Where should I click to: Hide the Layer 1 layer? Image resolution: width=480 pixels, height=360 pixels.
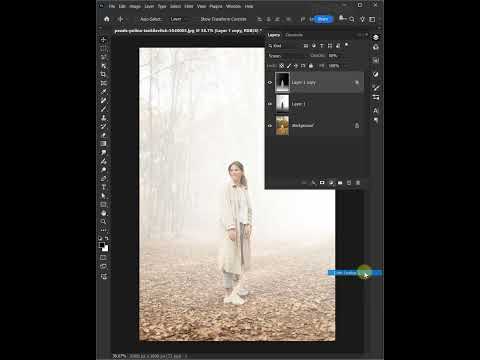270,104
